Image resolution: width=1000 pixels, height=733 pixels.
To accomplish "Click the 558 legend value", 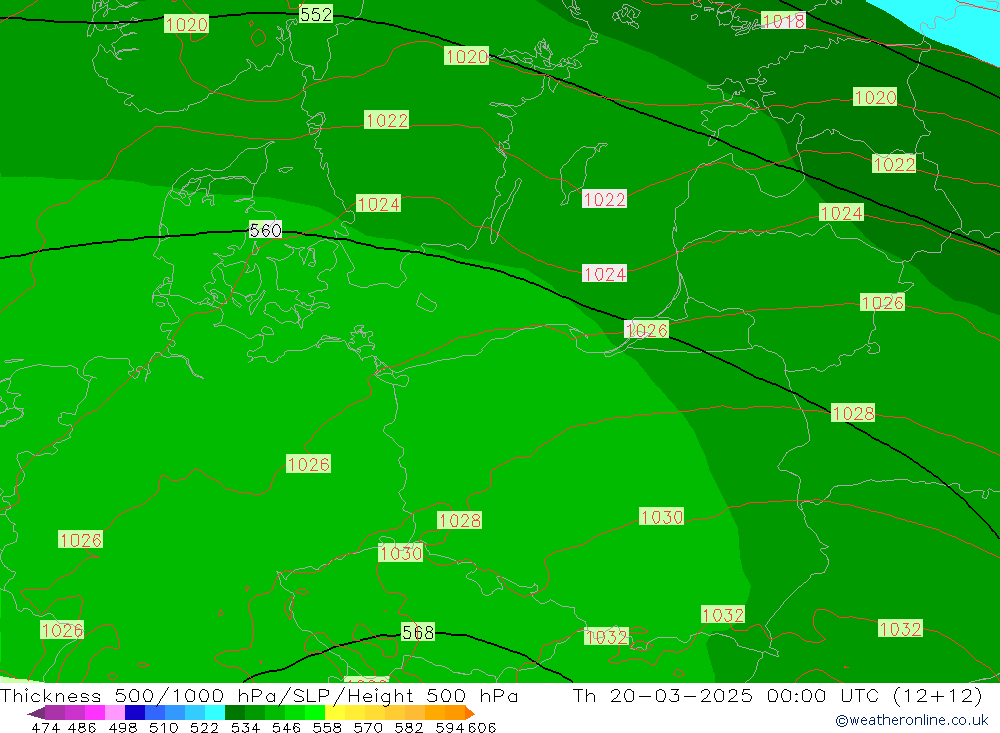I will point(327,727).
